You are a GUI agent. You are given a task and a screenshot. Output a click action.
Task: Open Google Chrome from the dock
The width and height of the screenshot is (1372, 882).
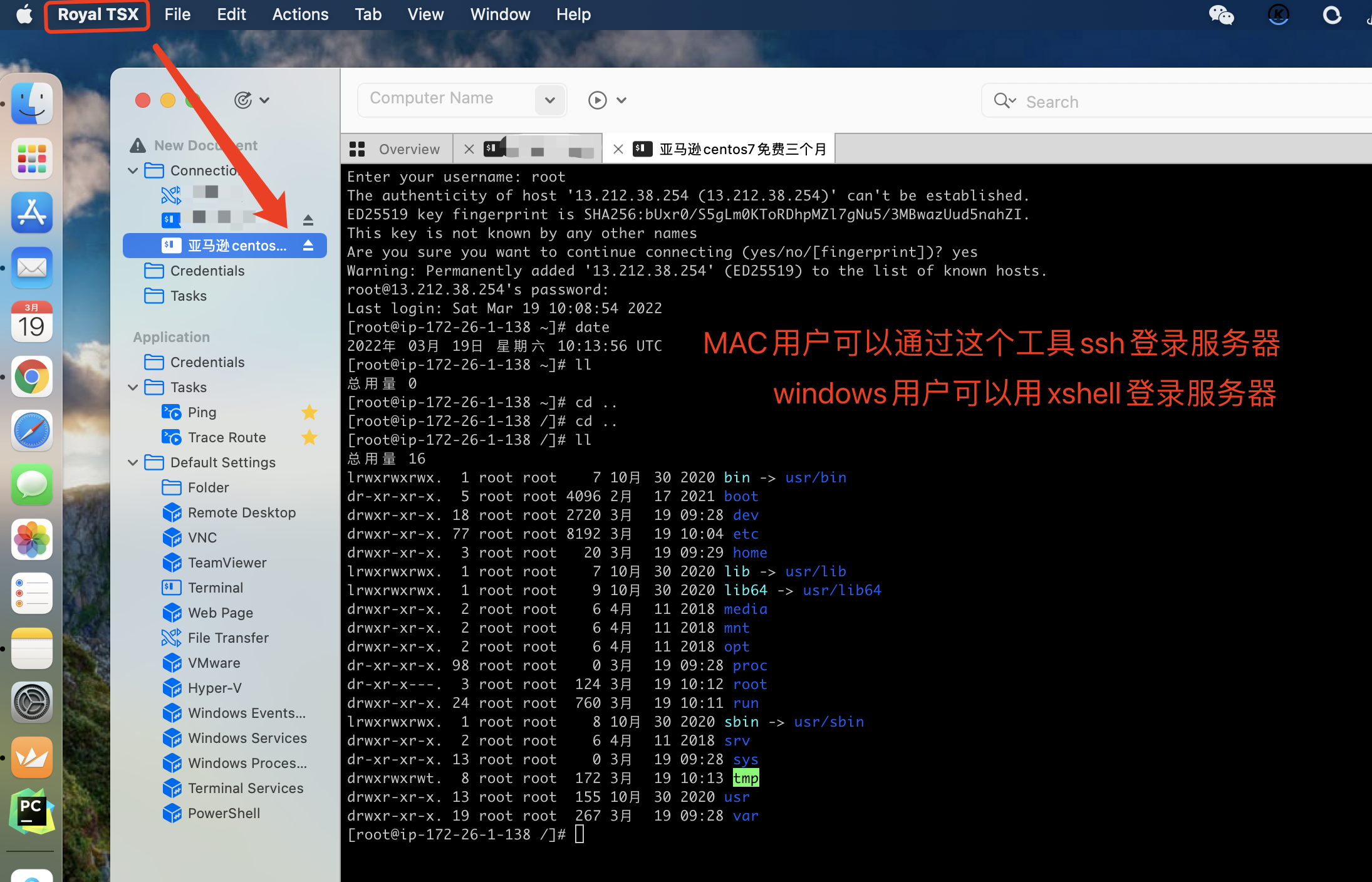pyautogui.click(x=32, y=376)
